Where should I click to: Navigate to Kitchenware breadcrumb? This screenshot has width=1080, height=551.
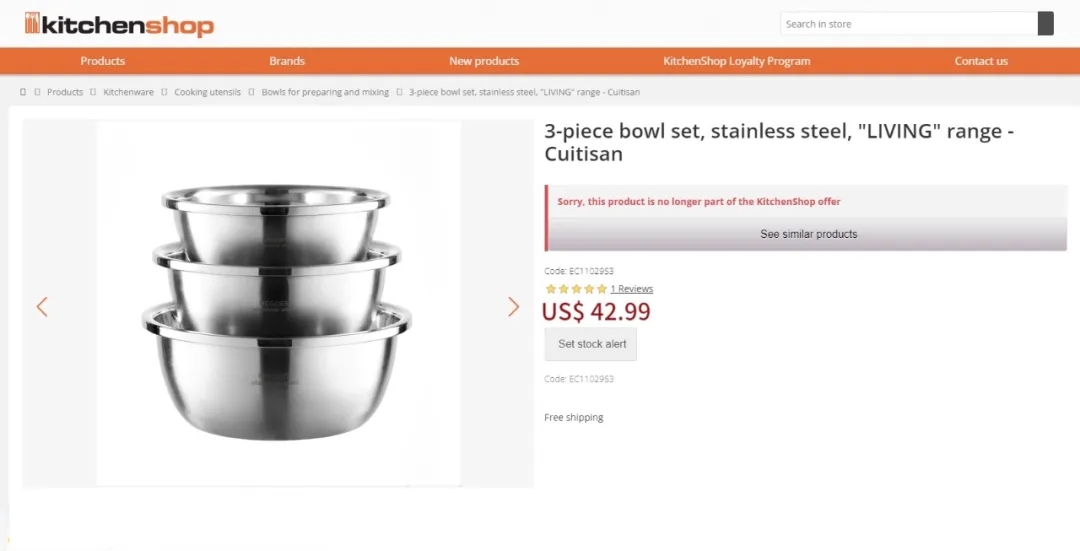coord(129,92)
